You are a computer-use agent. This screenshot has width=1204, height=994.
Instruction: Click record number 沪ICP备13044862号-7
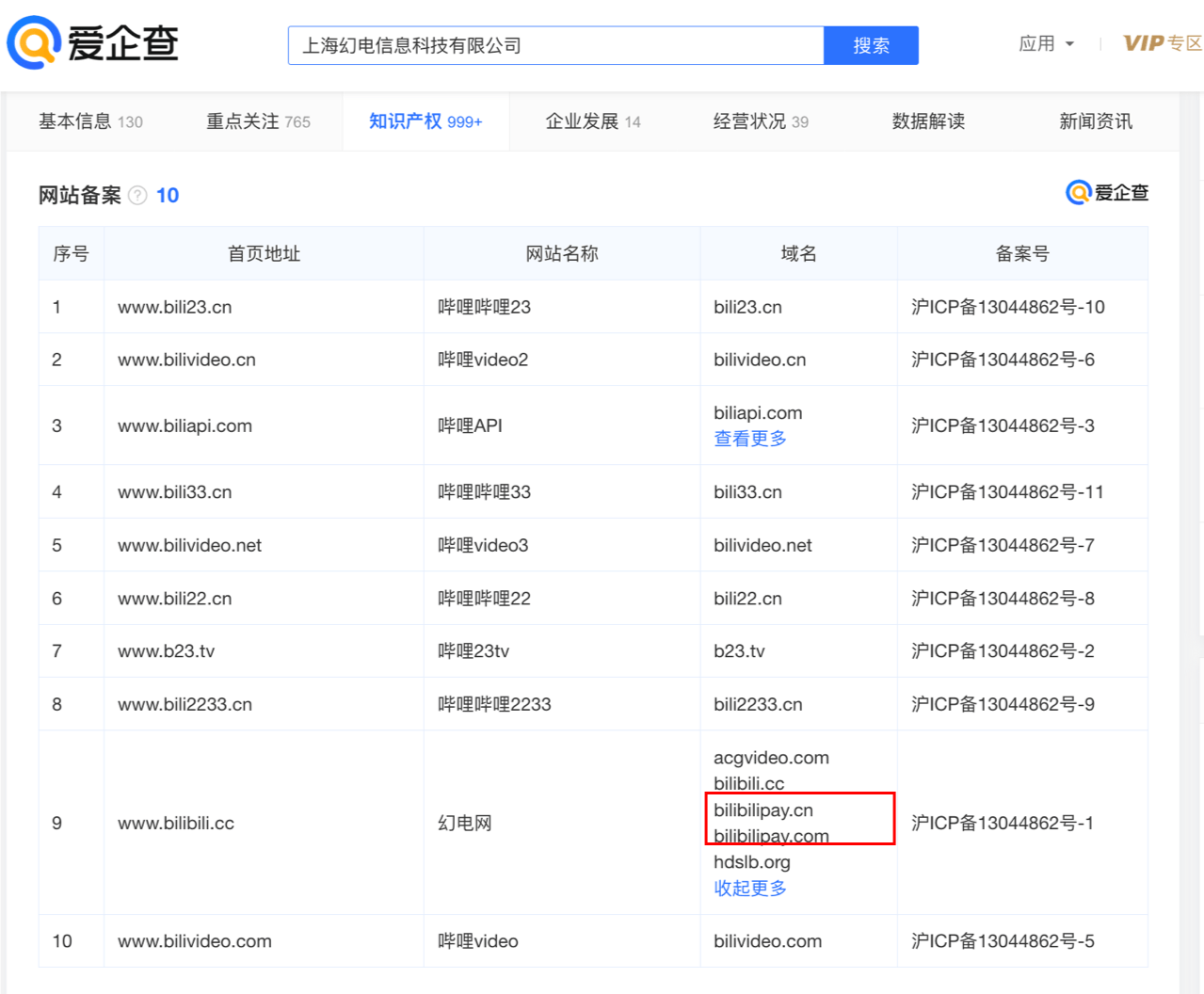coord(1003,545)
